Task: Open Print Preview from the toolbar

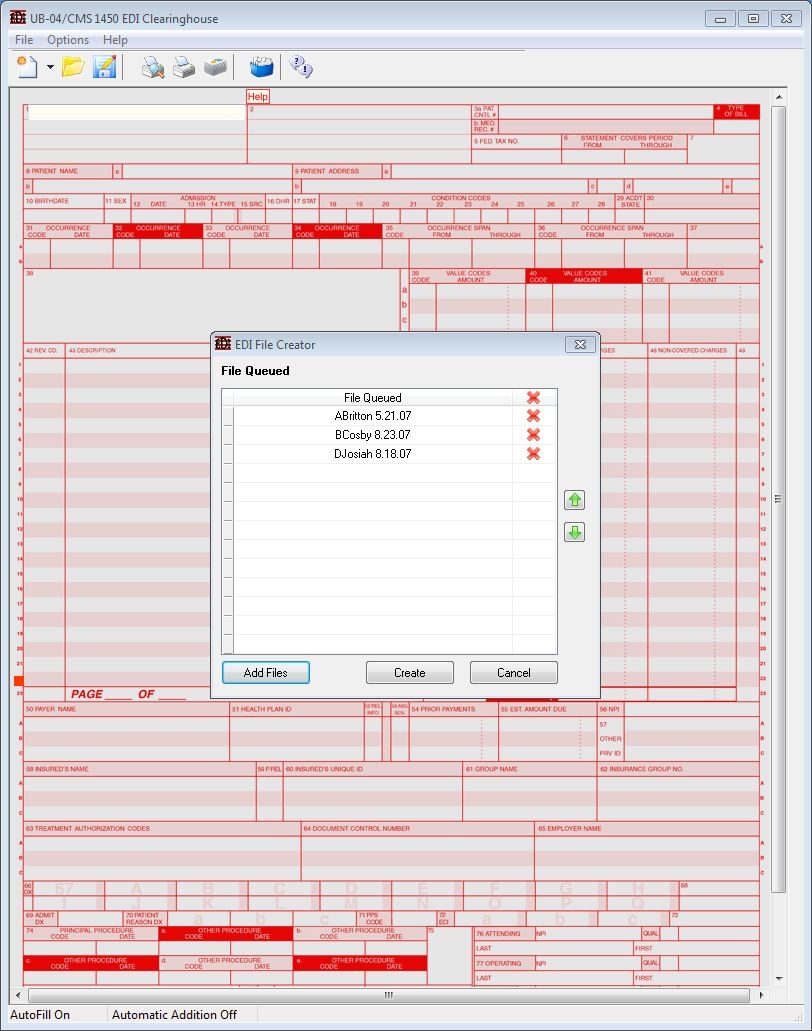Action: (x=153, y=68)
